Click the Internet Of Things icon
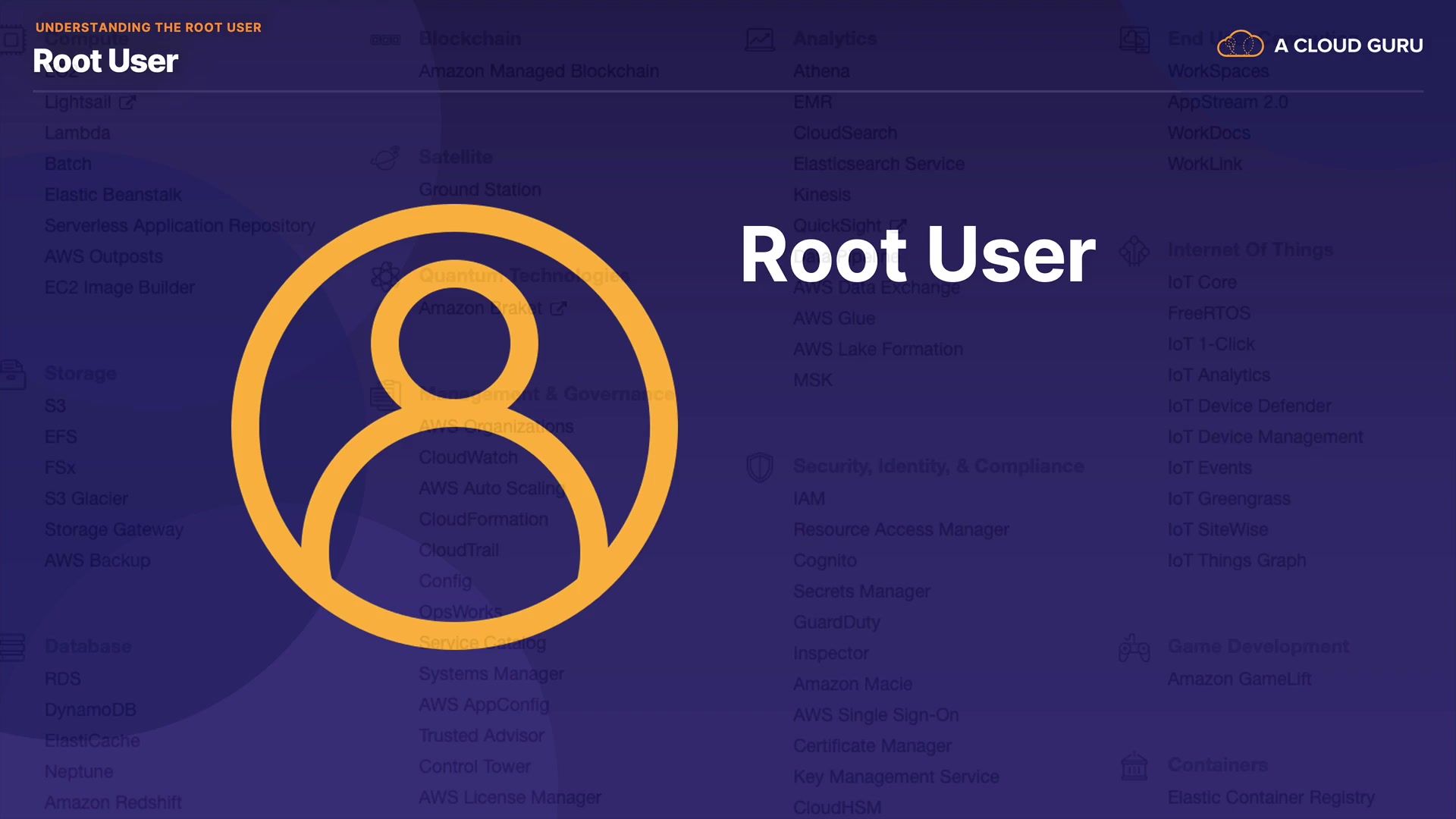Viewport: 1456px width, 819px height. tap(1134, 250)
